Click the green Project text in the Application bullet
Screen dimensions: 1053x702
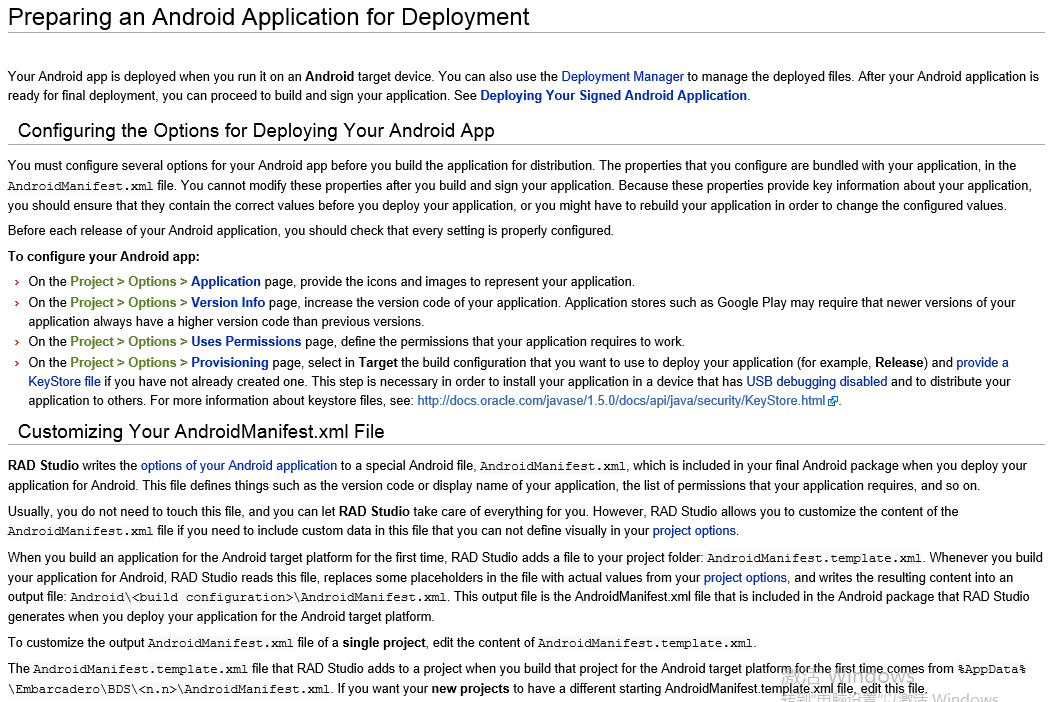92,281
